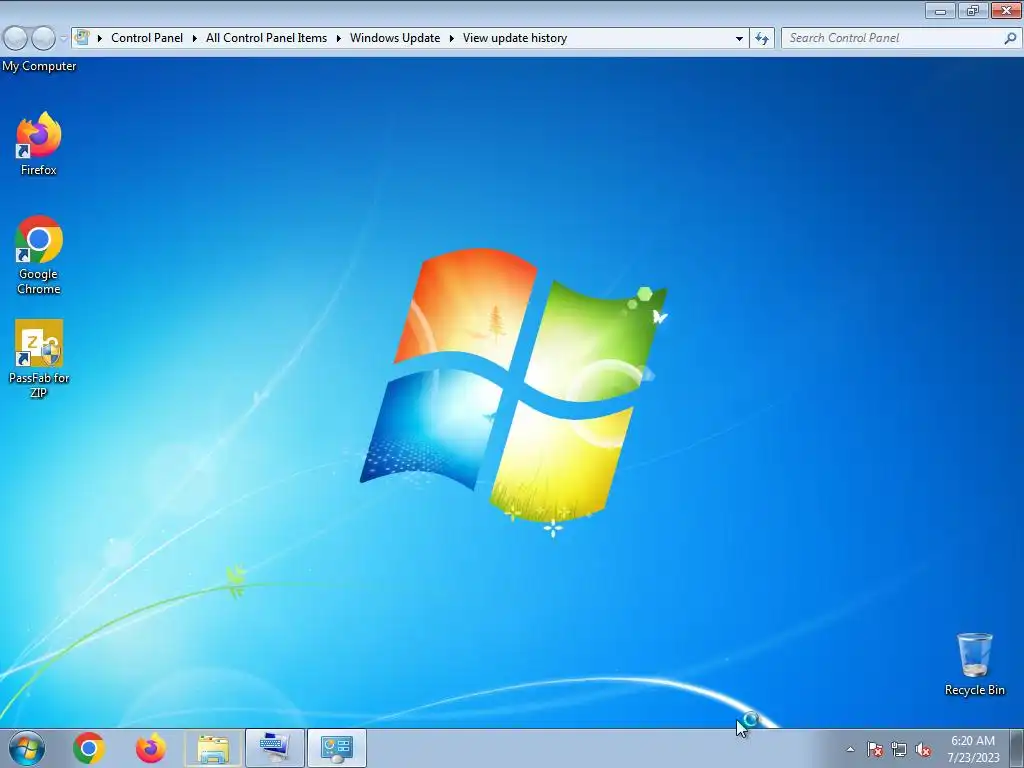Image resolution: width=1024 pixels, height=768 pixels.
Task: Click the Show desktop strip beside clock
Action: pos(1017,748)
